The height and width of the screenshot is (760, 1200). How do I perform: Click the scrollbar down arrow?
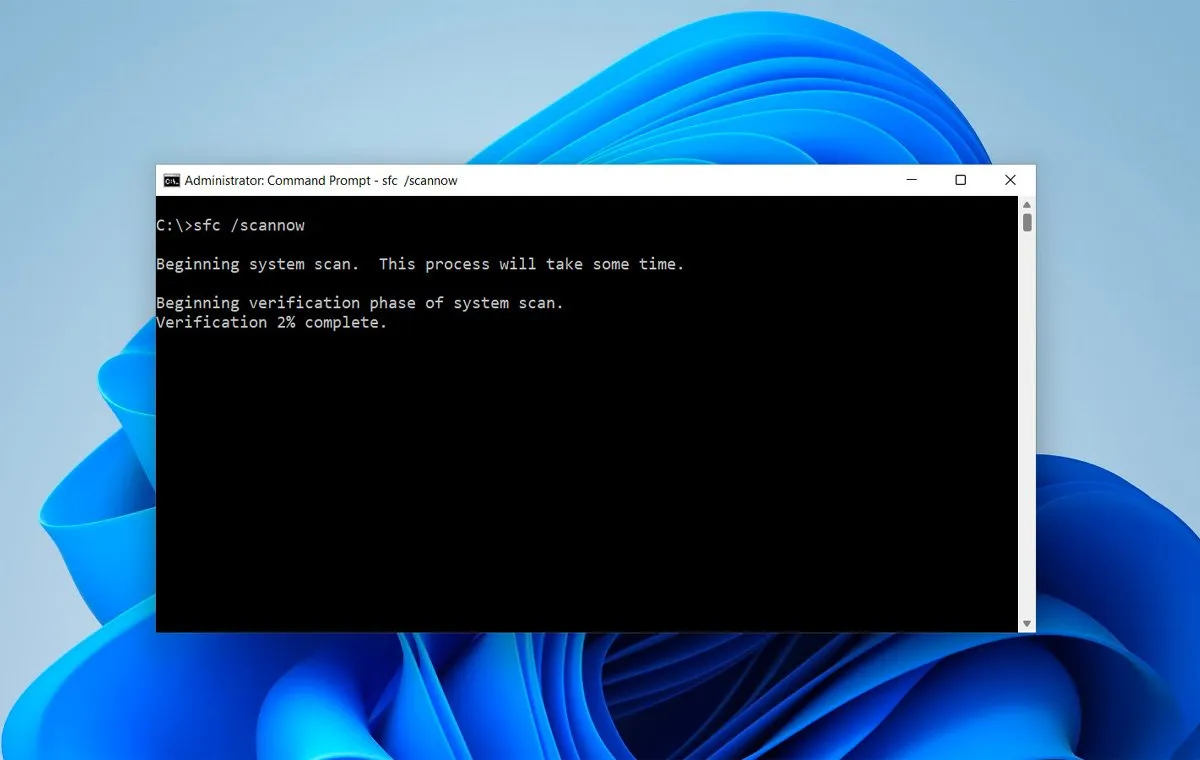coord(1027,624)
